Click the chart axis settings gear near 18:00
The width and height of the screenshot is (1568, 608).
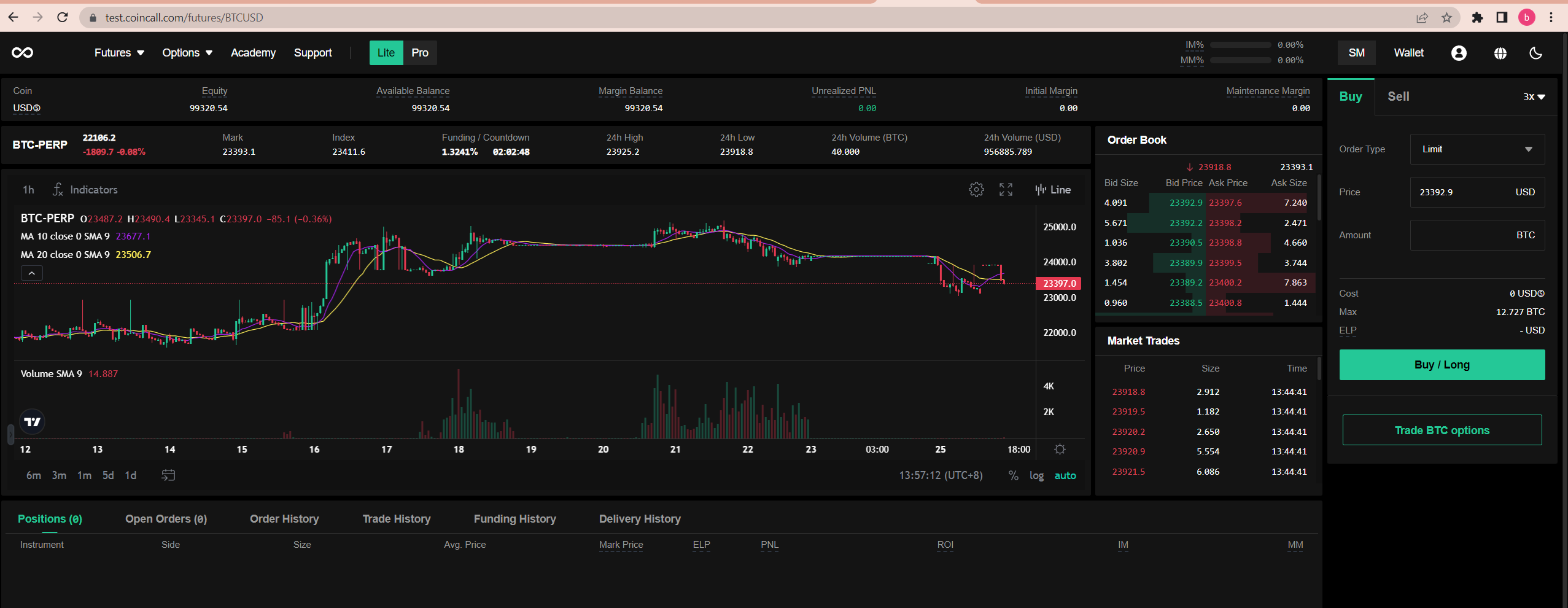coord(1060,450)
